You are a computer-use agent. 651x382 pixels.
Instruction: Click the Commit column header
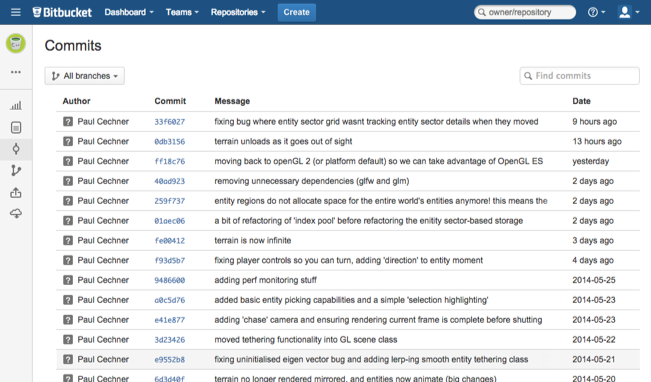point(170,101)
